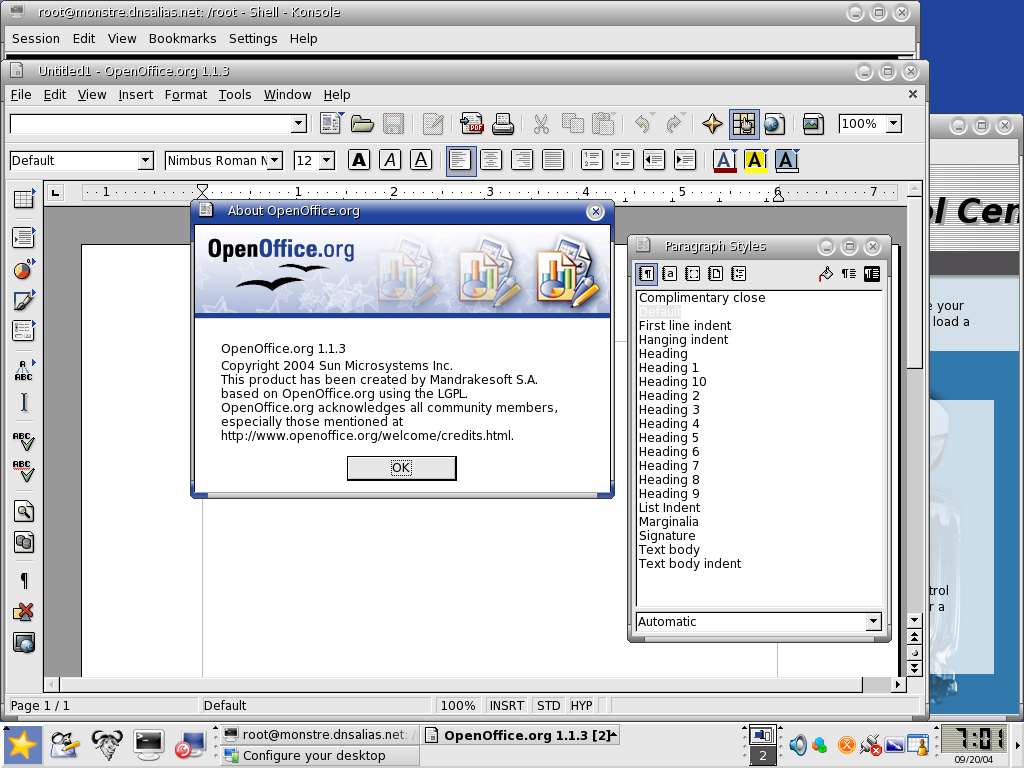Click OK in the About OpenOffice.org dialog
The image size is (1024, 768).
pos(402,468)
